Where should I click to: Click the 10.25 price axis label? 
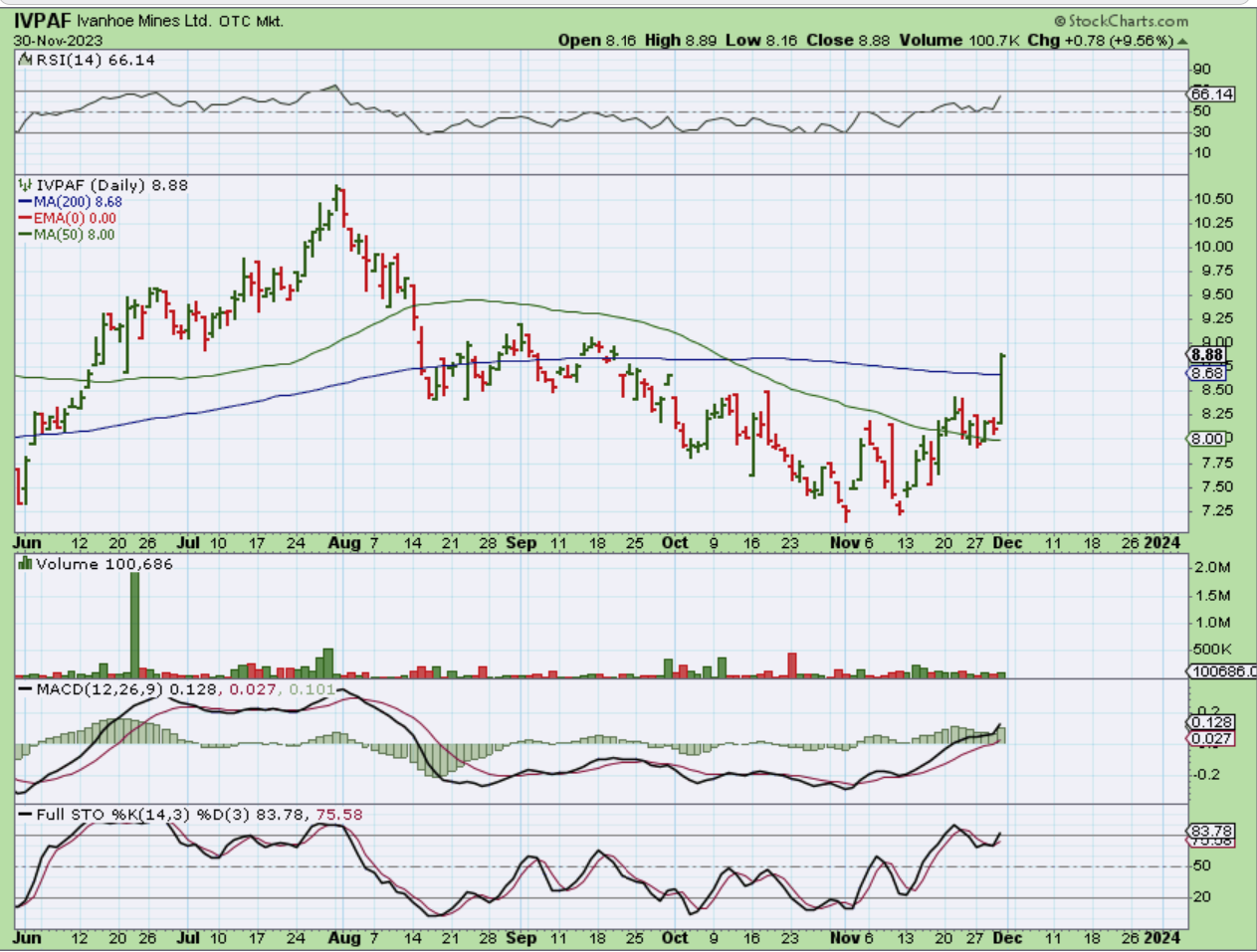point(1211,223)
